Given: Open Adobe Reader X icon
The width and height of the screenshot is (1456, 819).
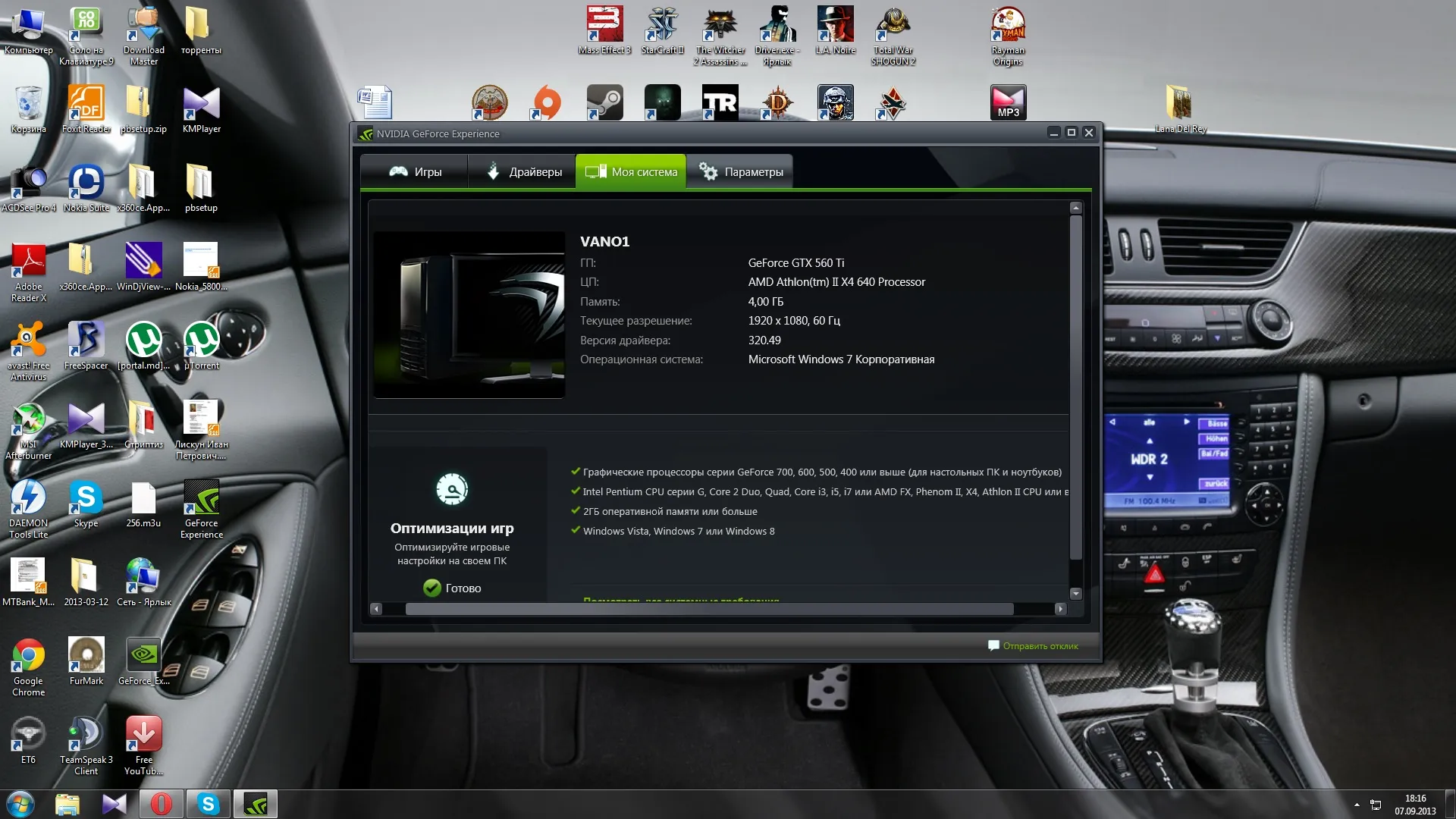Looking at the screenshot, I should (x=28, y=273).
